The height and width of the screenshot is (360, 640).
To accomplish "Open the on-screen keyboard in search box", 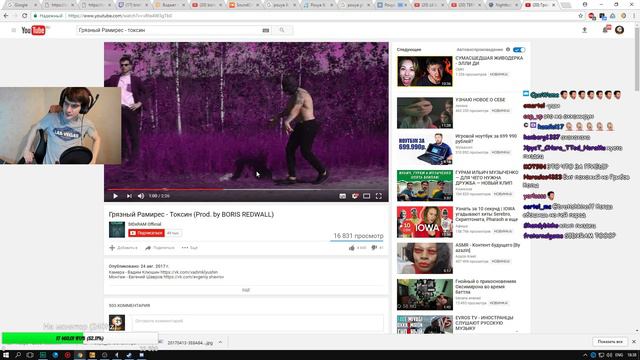I will [266, 30].
